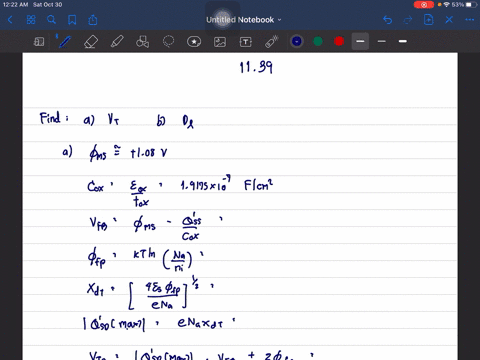Select the Highlighter tool
The height and width of the screenshot is (360, 480).
tap(117, 42)
